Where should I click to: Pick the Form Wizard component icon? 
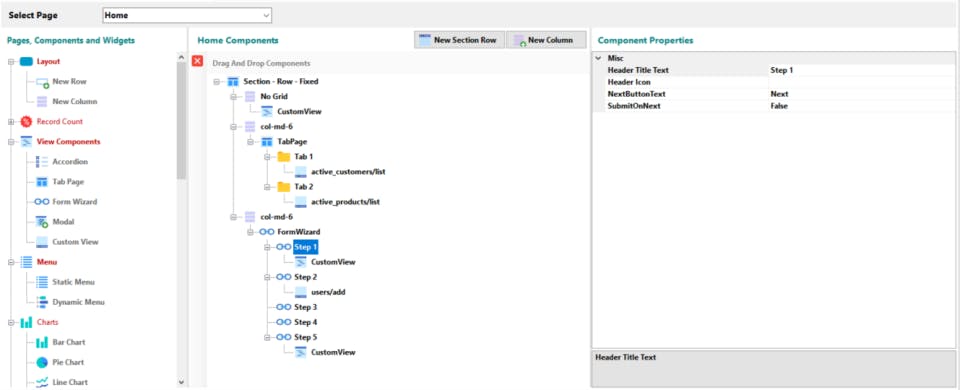[42, 201]
